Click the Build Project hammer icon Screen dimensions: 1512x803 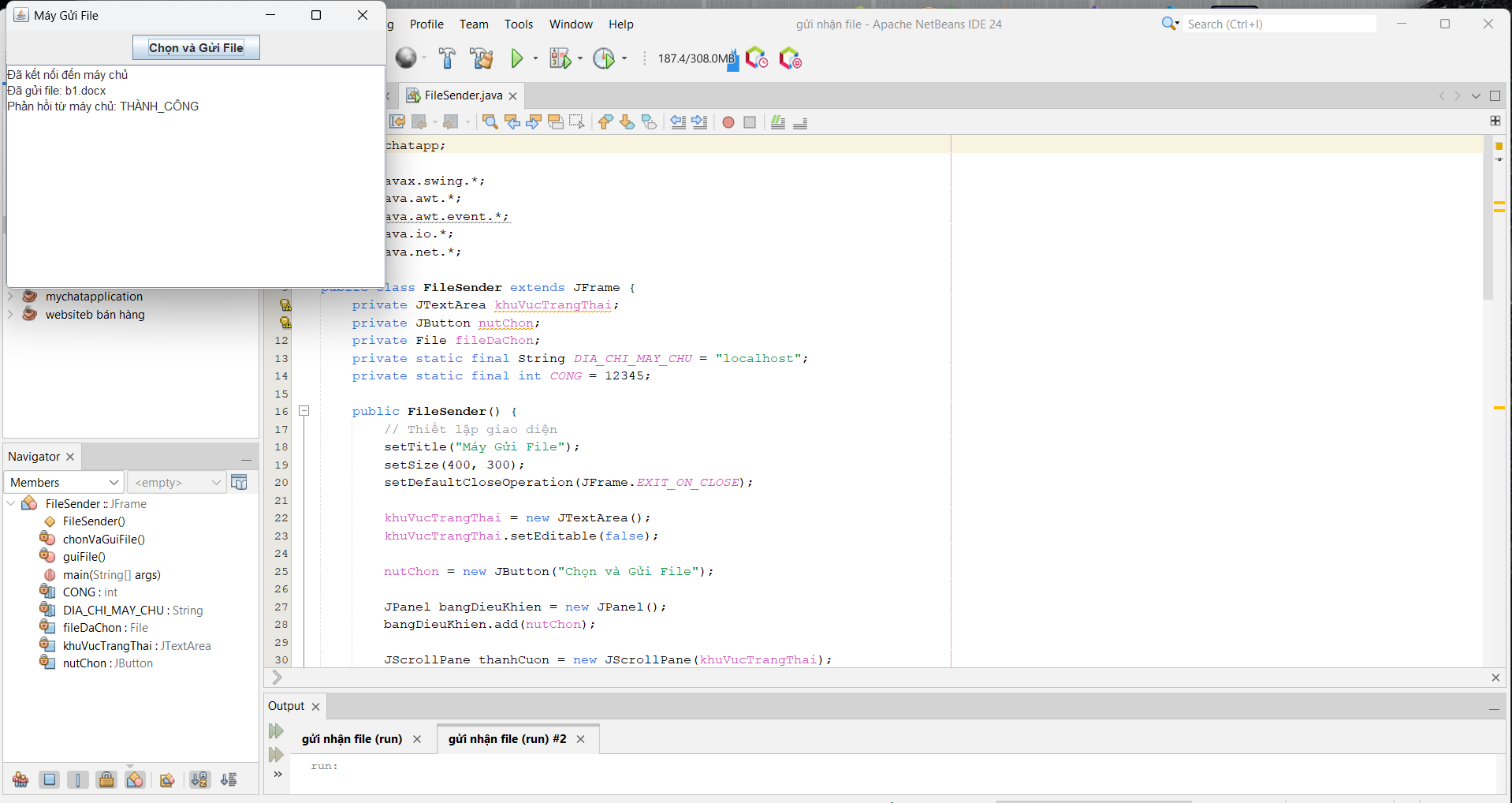pyautogui.click(x=447, y=58)
